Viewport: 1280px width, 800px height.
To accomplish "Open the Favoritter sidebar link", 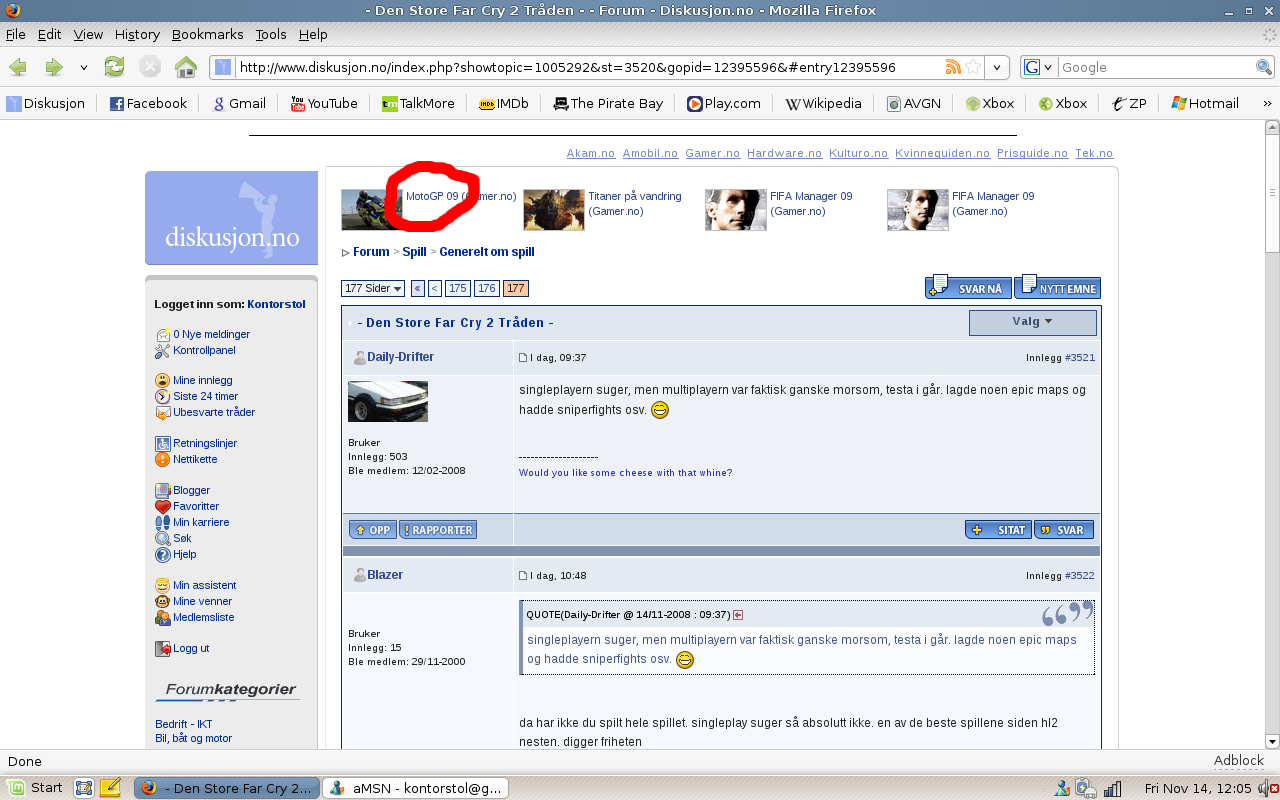I will point(196,506).
